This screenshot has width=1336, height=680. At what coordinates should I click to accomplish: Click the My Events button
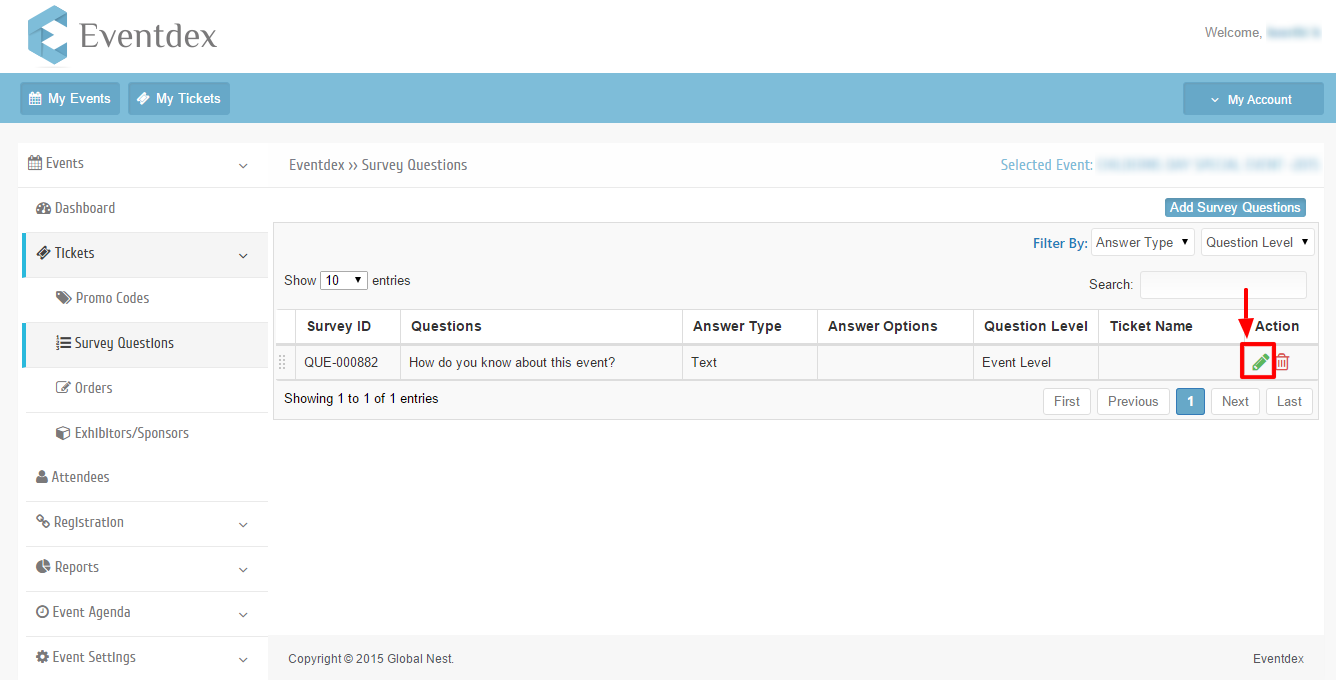pyautogui.click(x=70, y=98)
